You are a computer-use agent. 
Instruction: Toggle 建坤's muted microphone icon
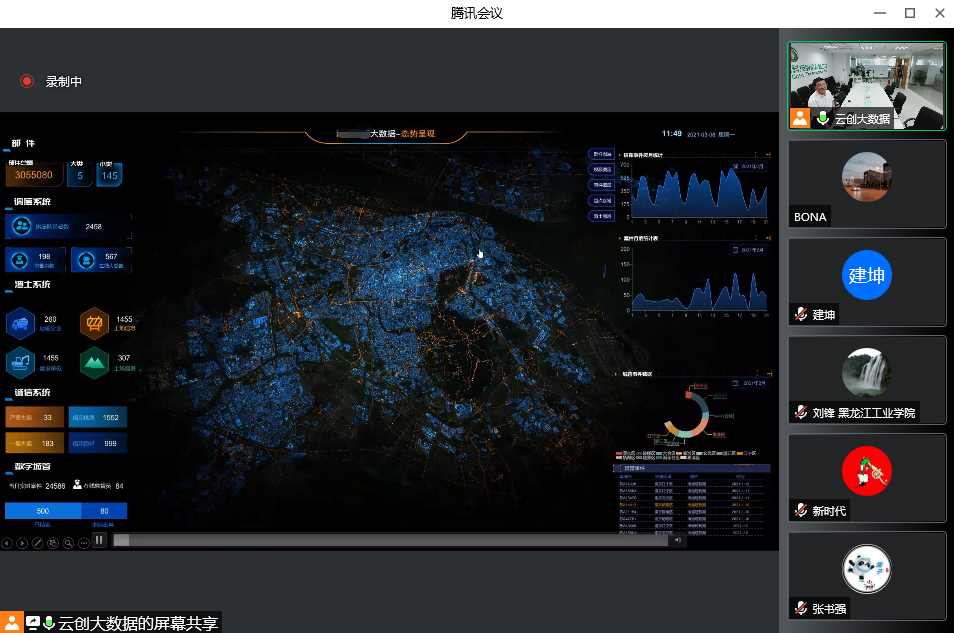tap(800, 314)
